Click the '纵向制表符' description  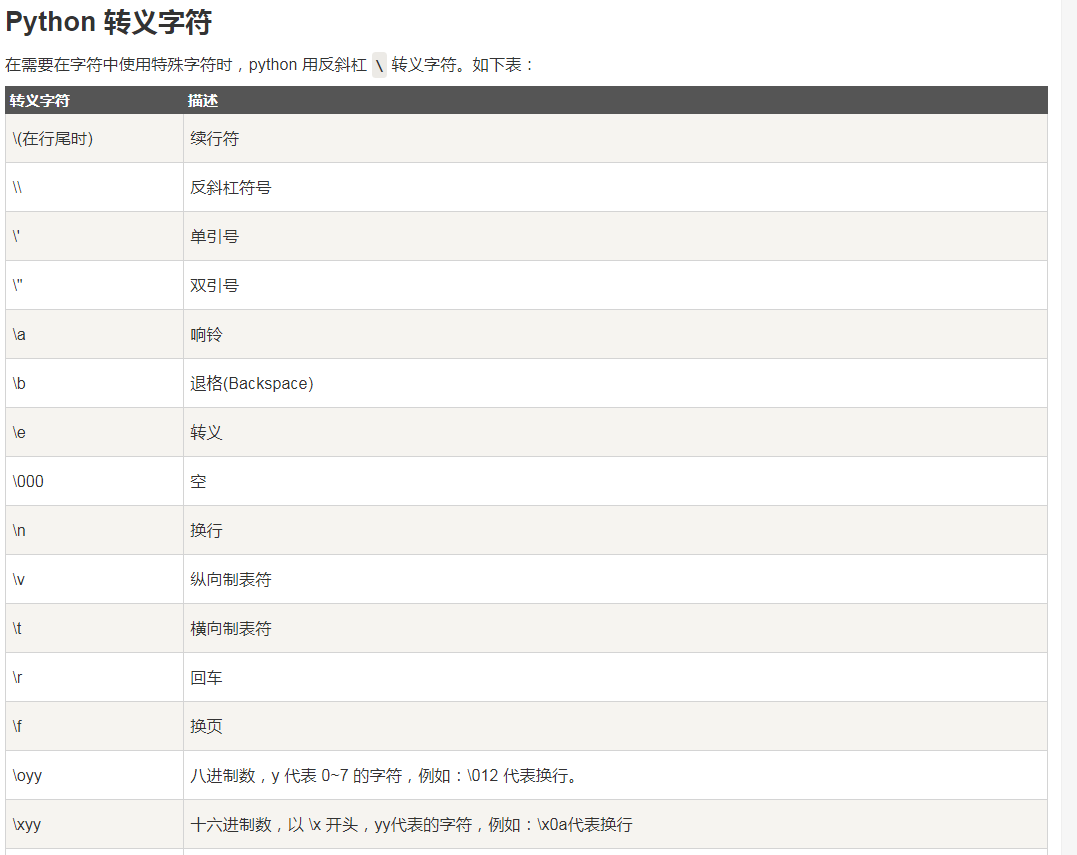click(231, 580)
